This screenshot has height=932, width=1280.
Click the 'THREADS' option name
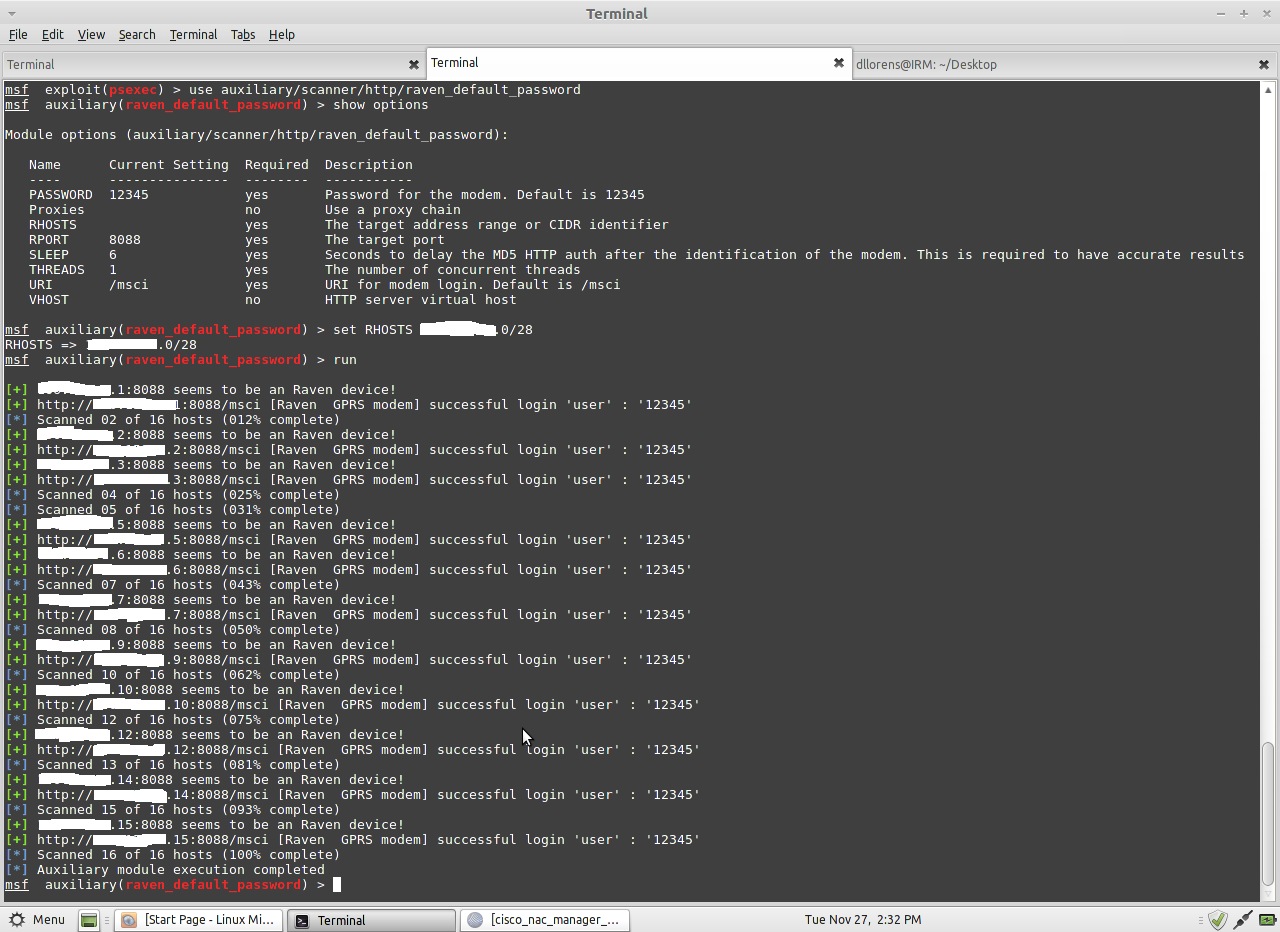click(x=57, y=270)
